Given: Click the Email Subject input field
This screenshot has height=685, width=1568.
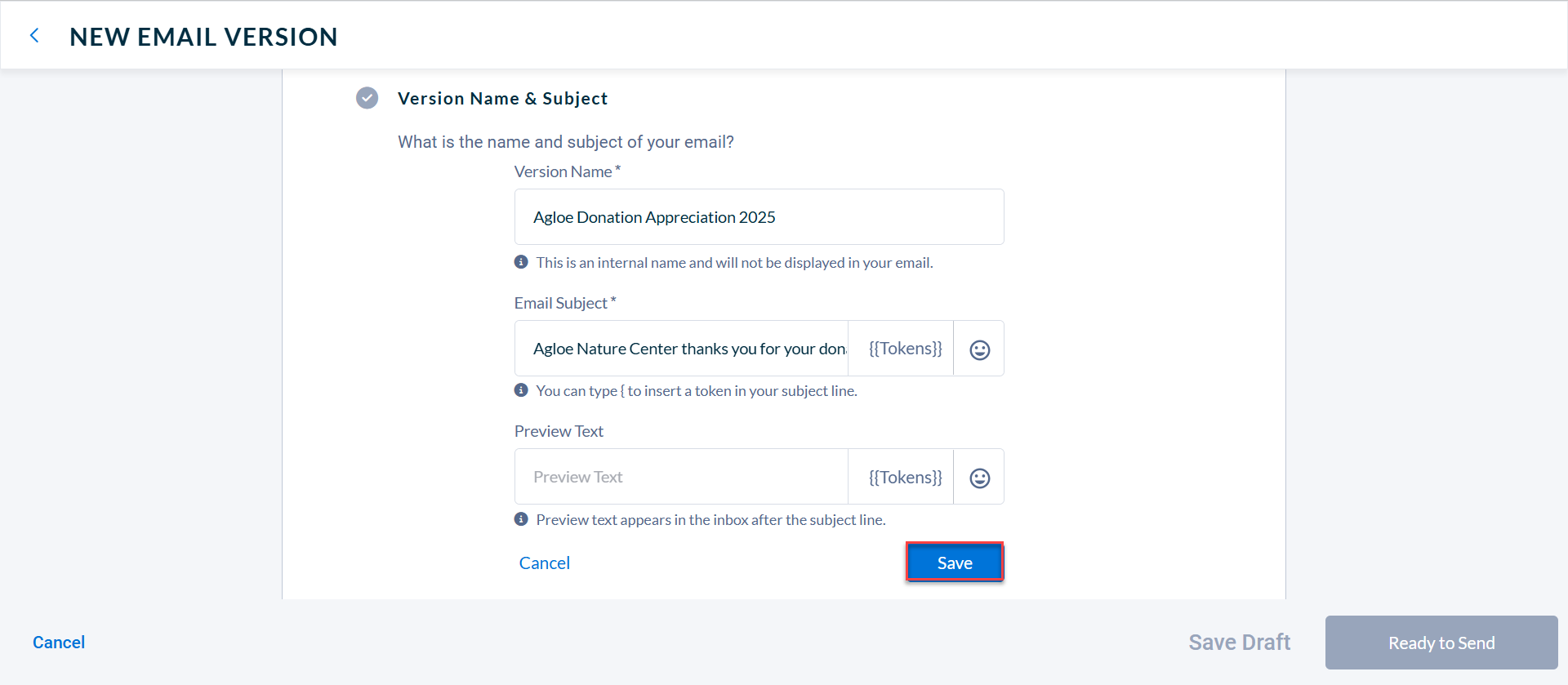Looking at the screenshot, I should pos(682,349).
